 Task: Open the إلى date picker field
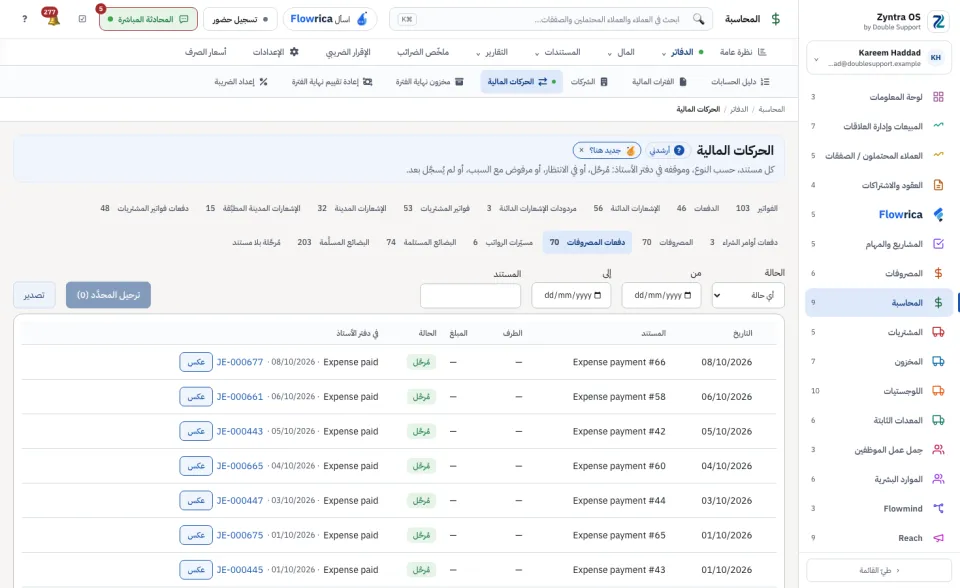(571, 295)
